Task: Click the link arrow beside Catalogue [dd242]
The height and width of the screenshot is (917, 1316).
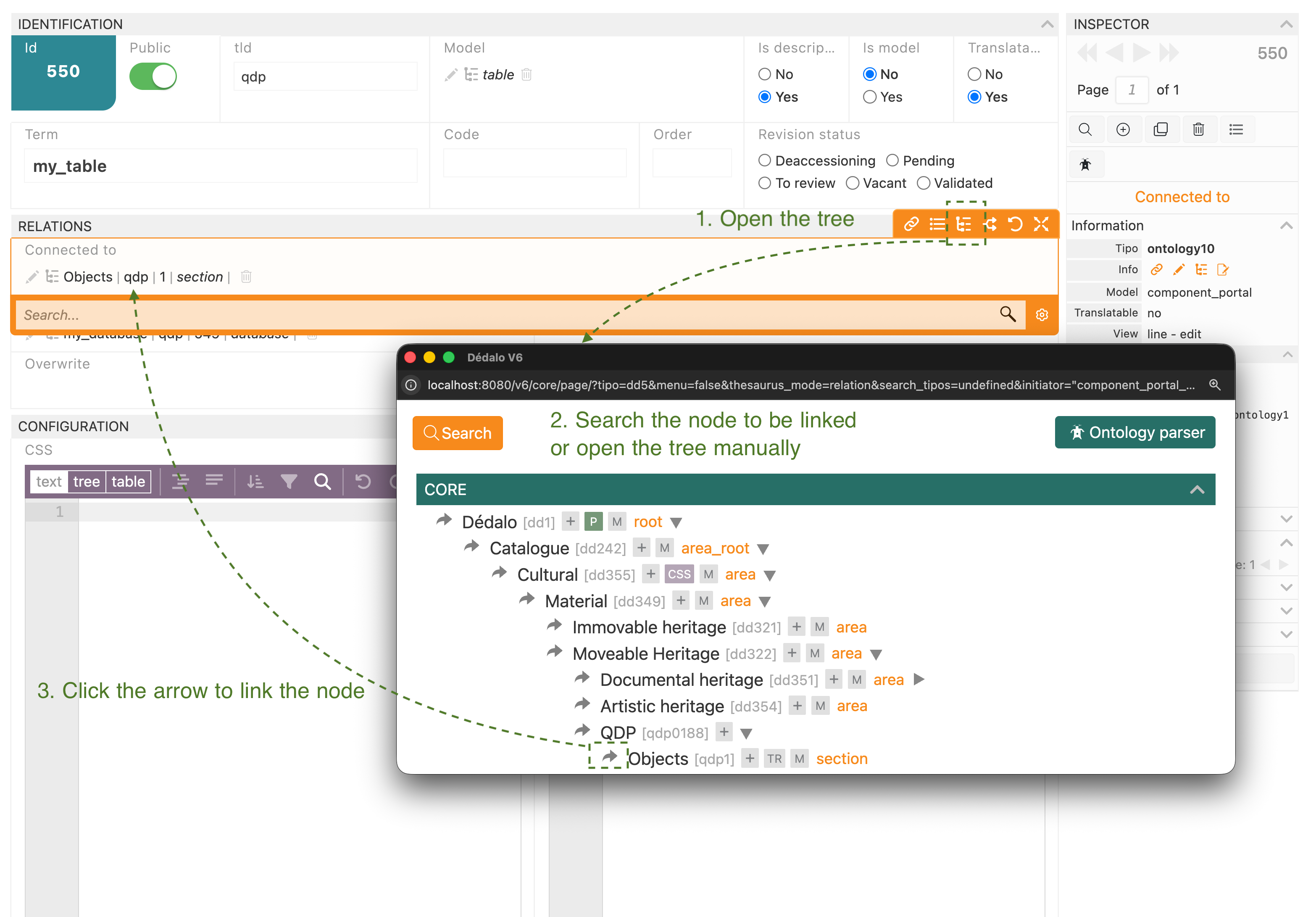Action: click(x=472, y=547)
